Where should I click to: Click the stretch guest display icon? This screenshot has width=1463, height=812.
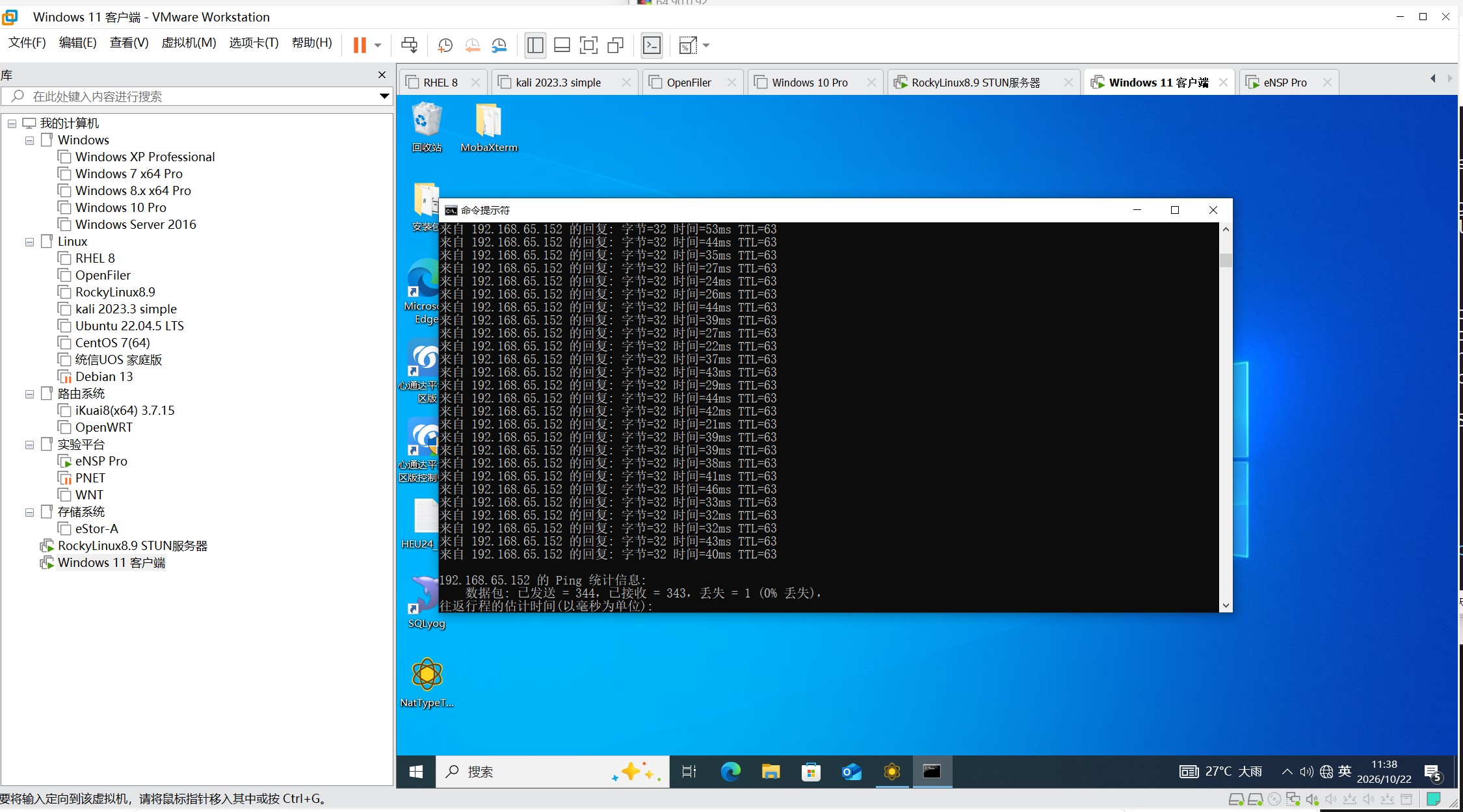coord(688,46)
